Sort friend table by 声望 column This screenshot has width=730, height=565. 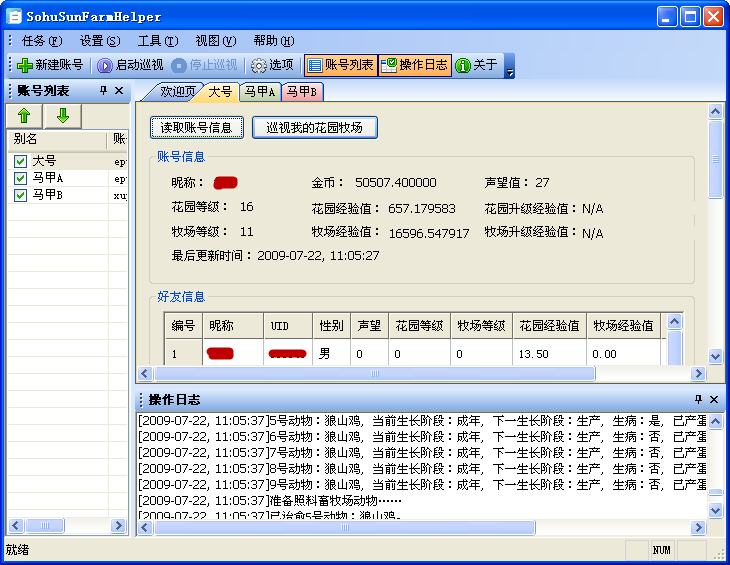point(370,325)
